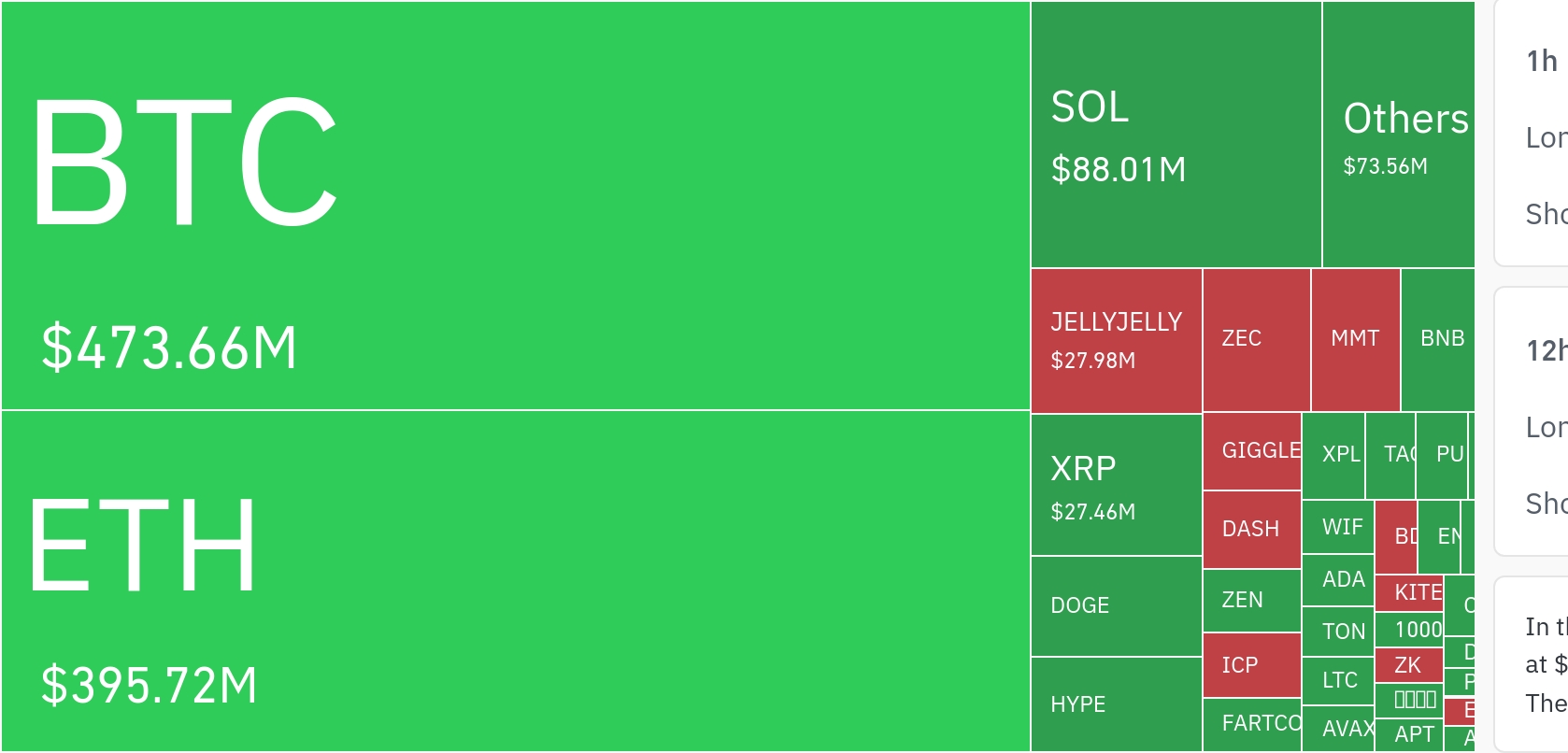Screen dimensions: 1568x753
Task: Click the ZEC heatmap cell
Action: click(1256, 340)
